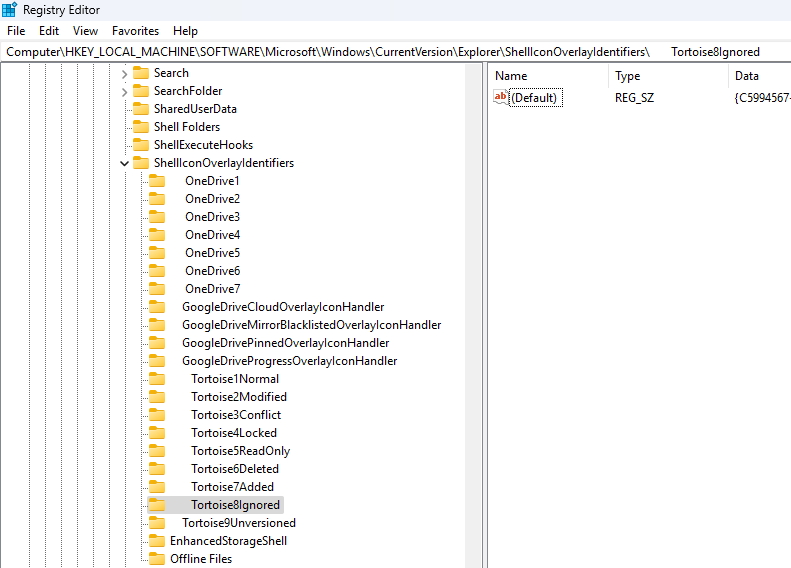The height and width of the screenshot is (568, 791).
Task: Open the Favorites menu
Action: pos(135,31)
